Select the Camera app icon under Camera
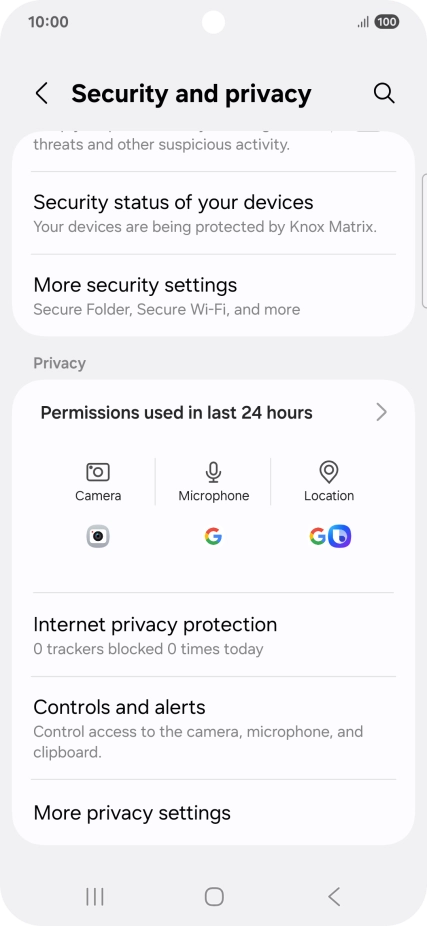The image size is (427, 926). [x=98, y=536]
